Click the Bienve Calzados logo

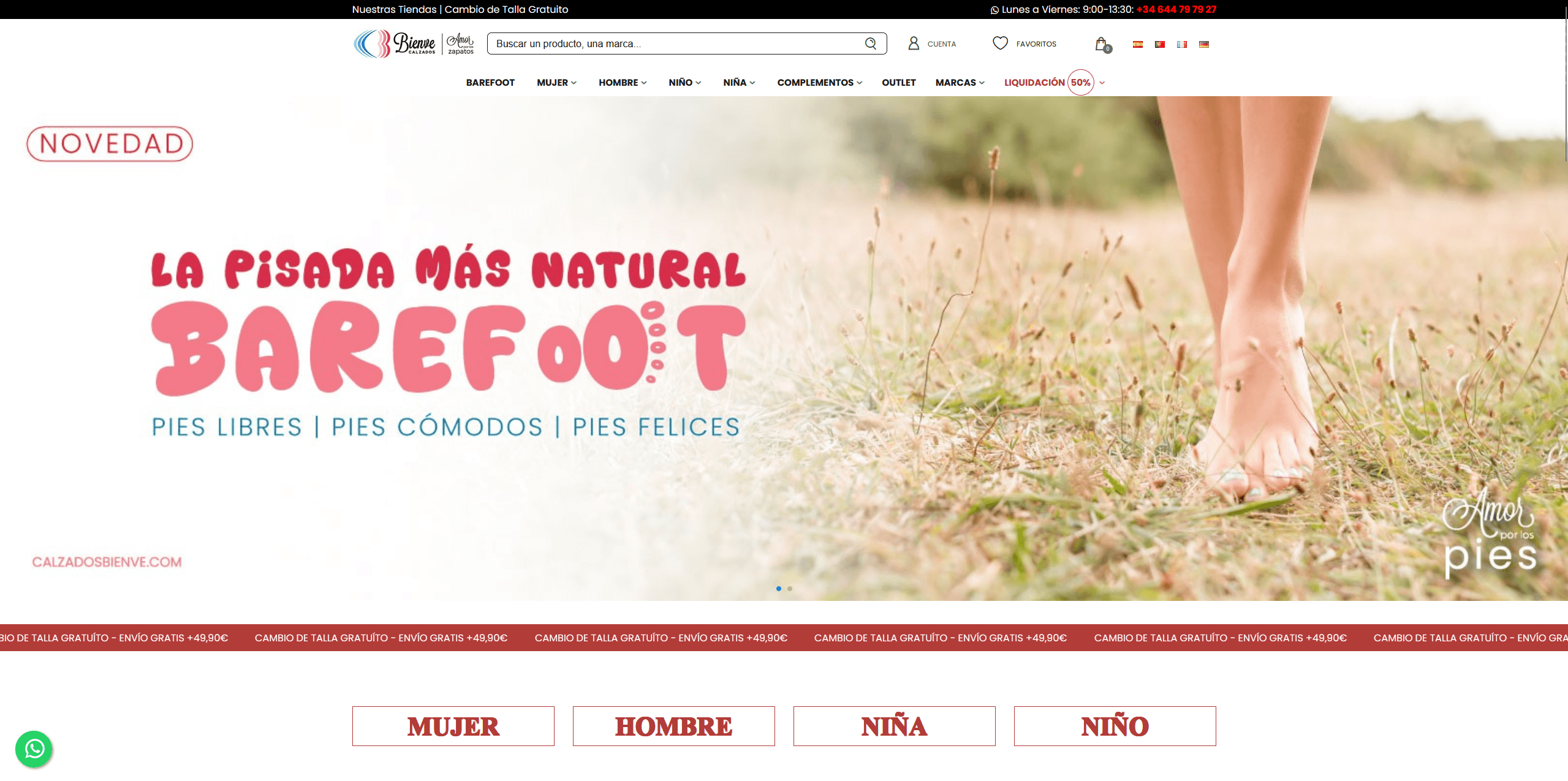point(414,43)
